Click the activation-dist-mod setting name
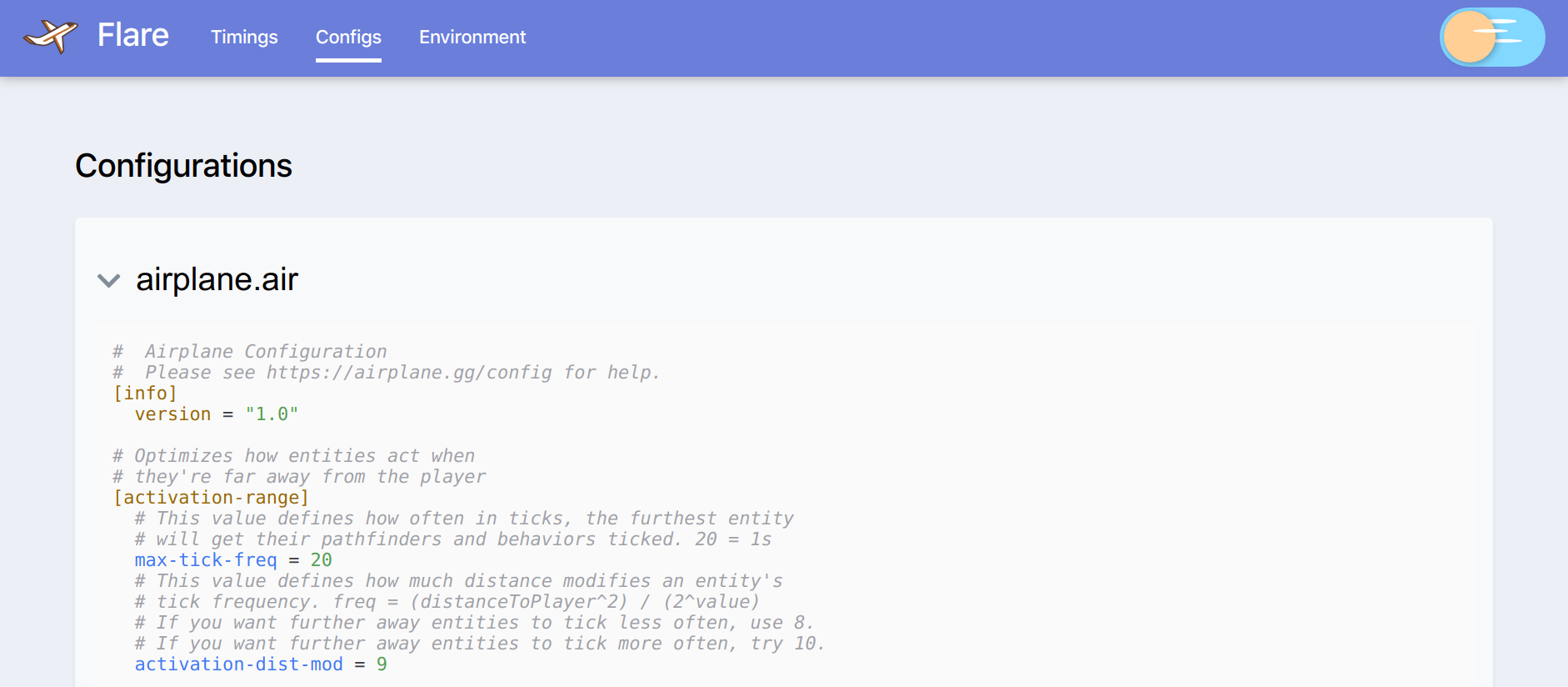The image size is (1568, 687). pyautogui.click(x=239, y=664)
